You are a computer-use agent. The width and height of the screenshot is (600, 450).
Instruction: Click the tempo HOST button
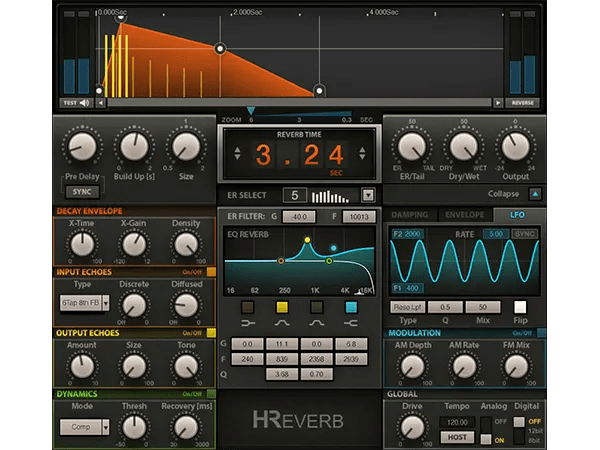[x=457, y=437]
